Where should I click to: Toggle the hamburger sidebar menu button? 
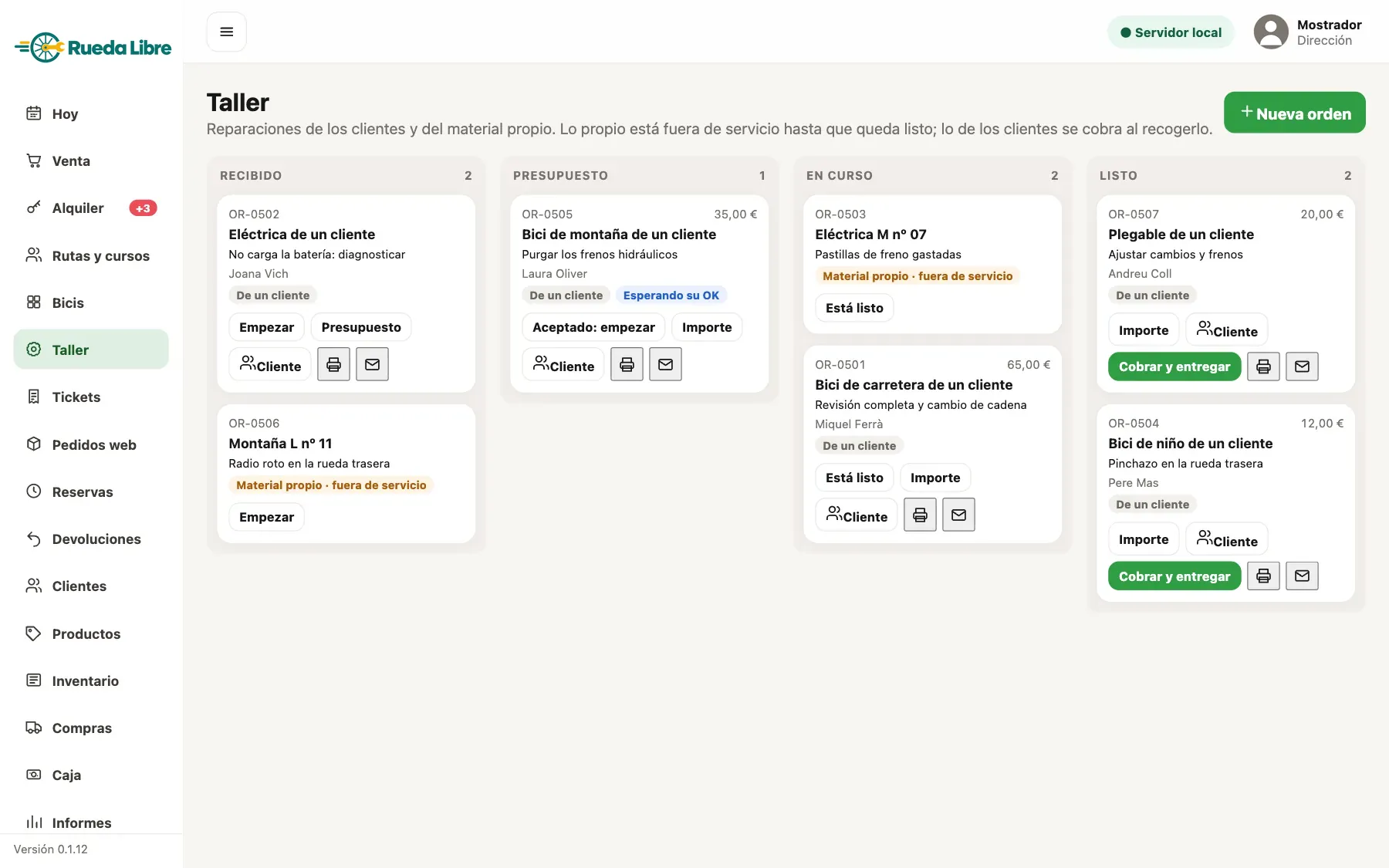pos(226,32)
